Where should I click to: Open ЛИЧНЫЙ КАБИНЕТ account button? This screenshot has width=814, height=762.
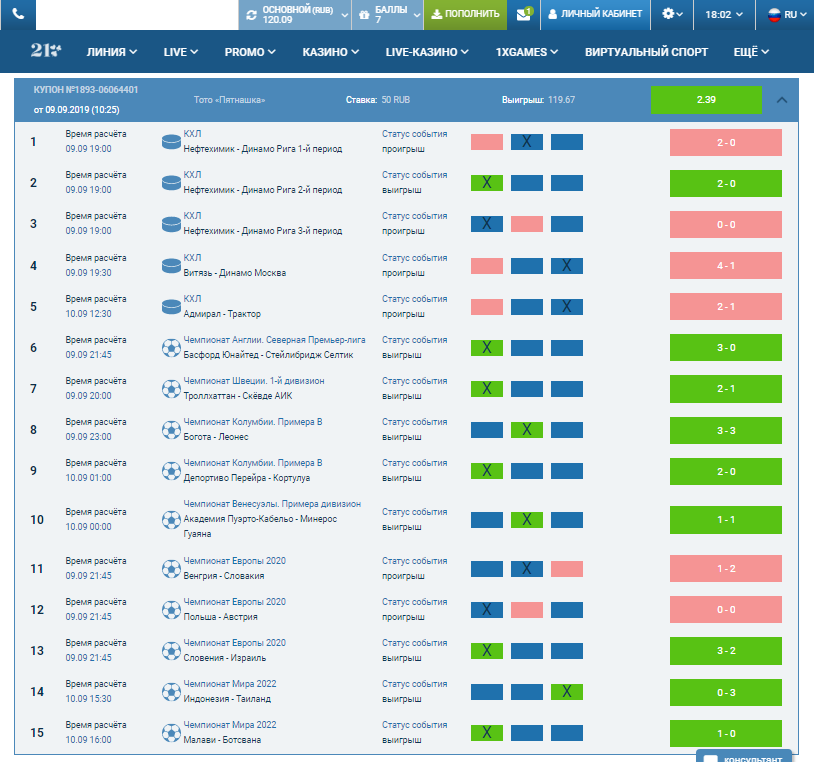click(x=595, y=15)
